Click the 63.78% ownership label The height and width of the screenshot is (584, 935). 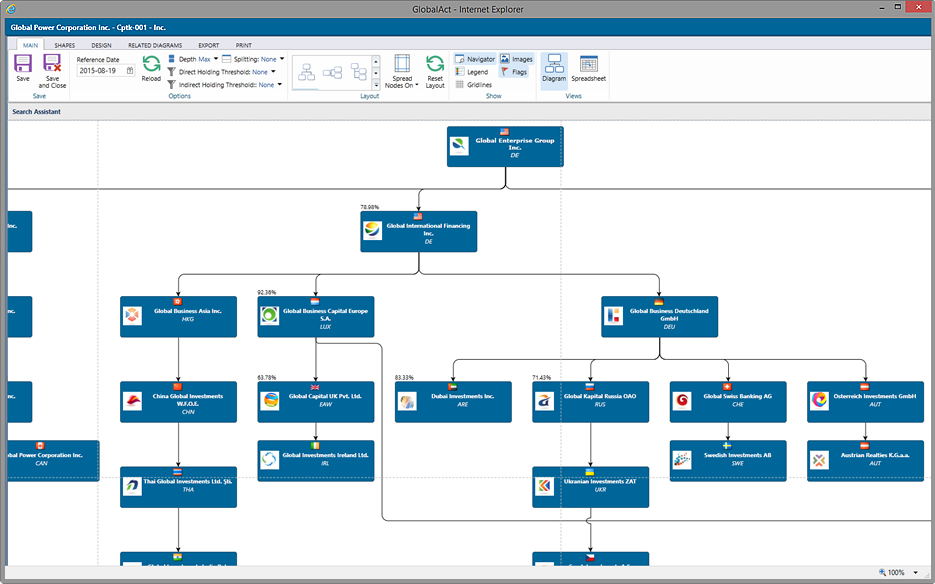point(267,378)
